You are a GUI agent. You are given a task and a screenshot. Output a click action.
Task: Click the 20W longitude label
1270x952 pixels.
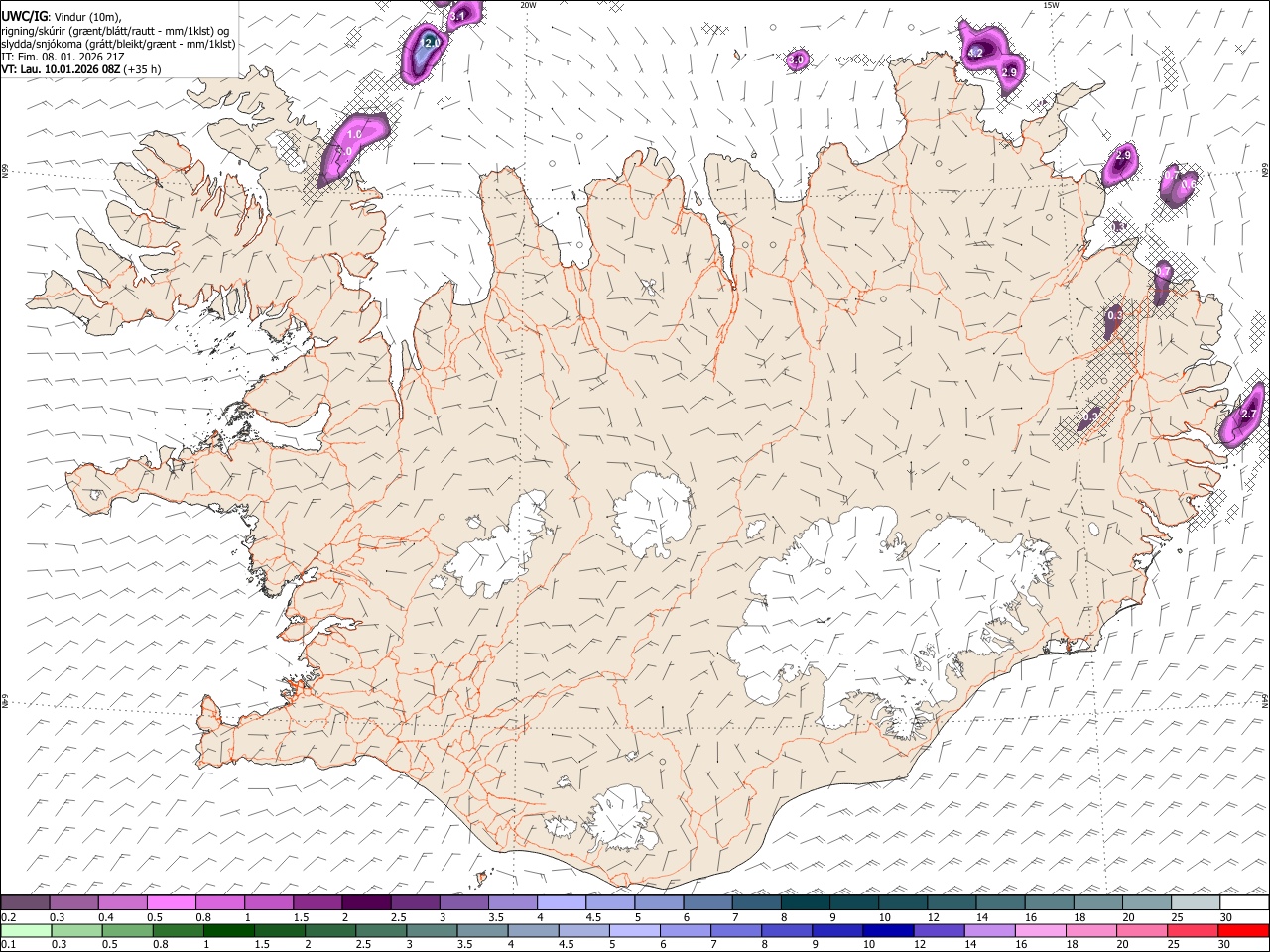528,5
